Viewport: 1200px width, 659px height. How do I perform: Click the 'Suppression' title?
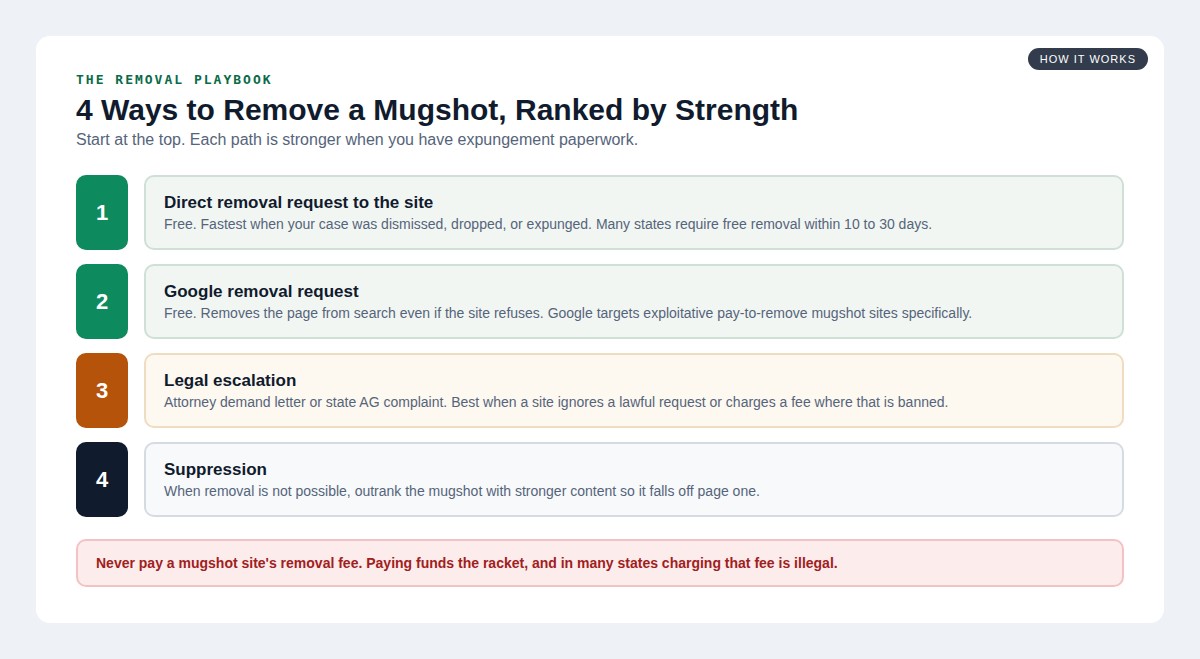(x=215, y=469)
